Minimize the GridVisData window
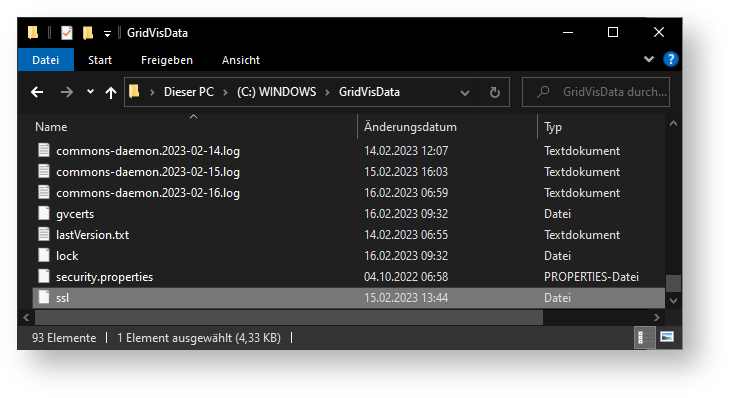 click(x=568, y=32)
